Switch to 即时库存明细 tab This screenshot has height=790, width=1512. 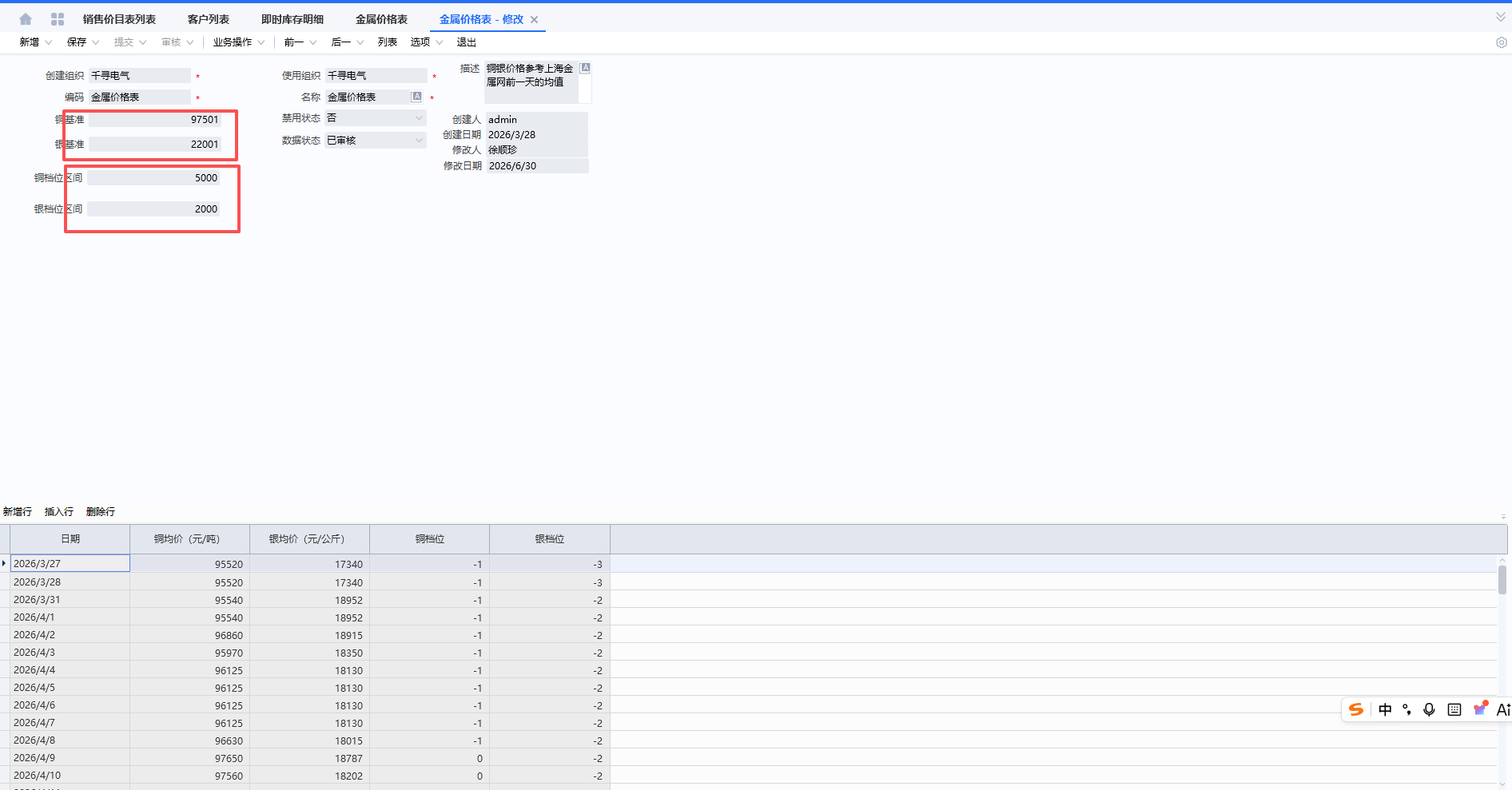coord(292,19)
